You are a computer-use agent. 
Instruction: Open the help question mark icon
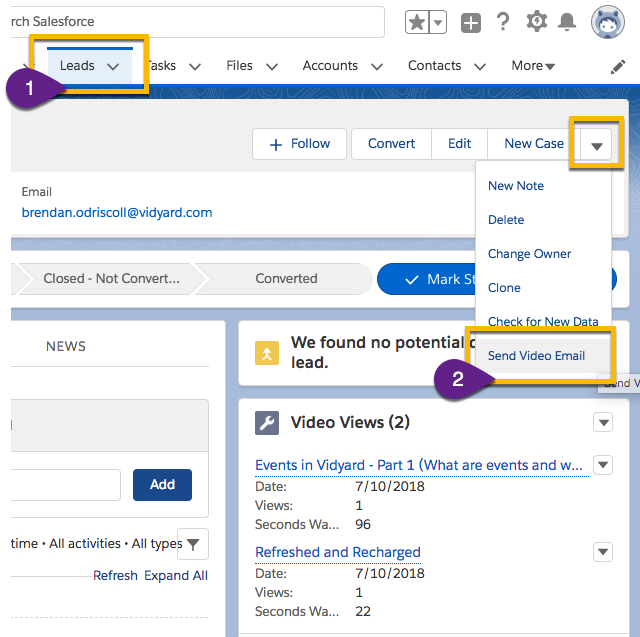(503, 22)
